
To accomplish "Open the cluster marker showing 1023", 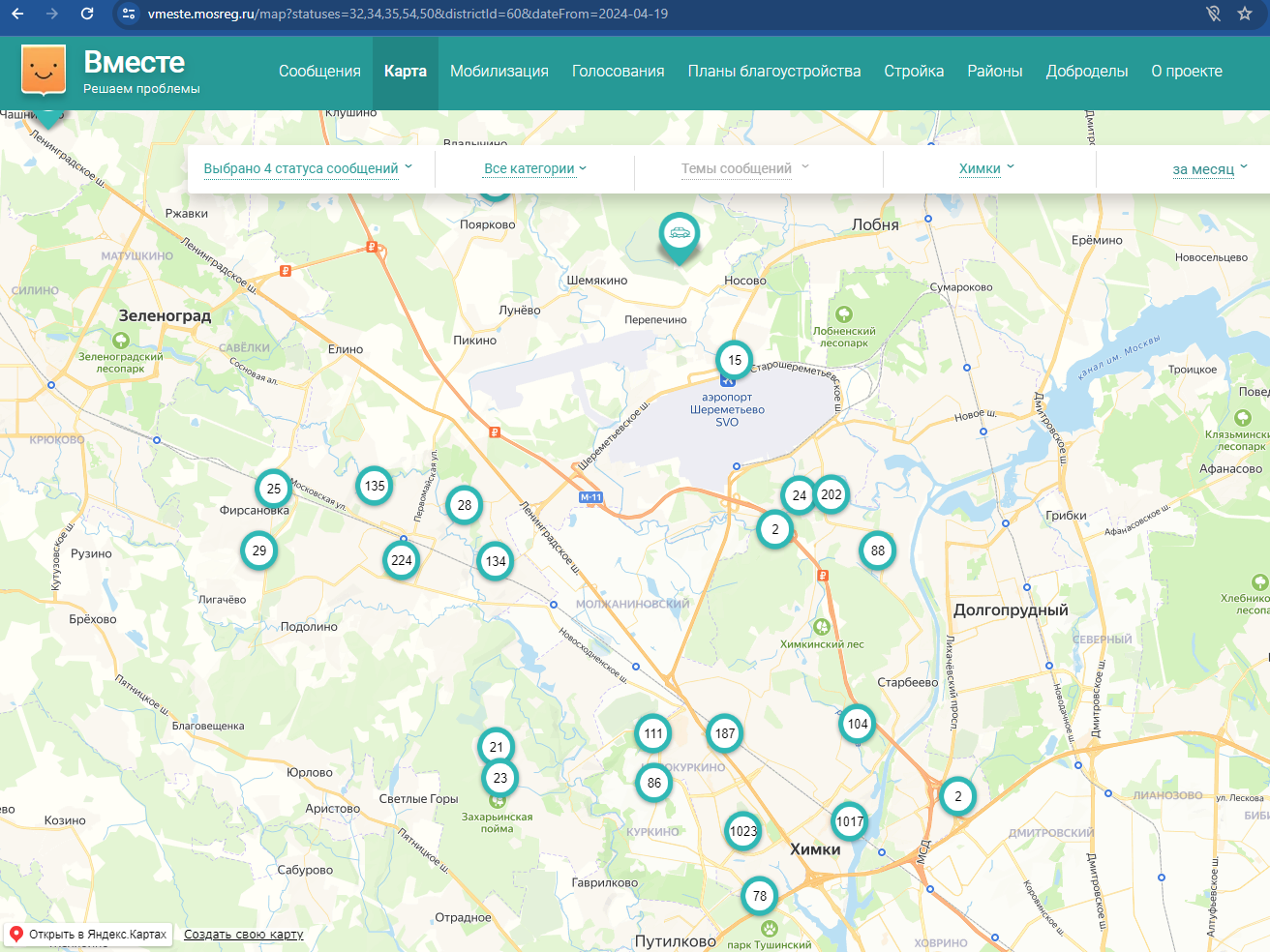I will pos(743,831).
